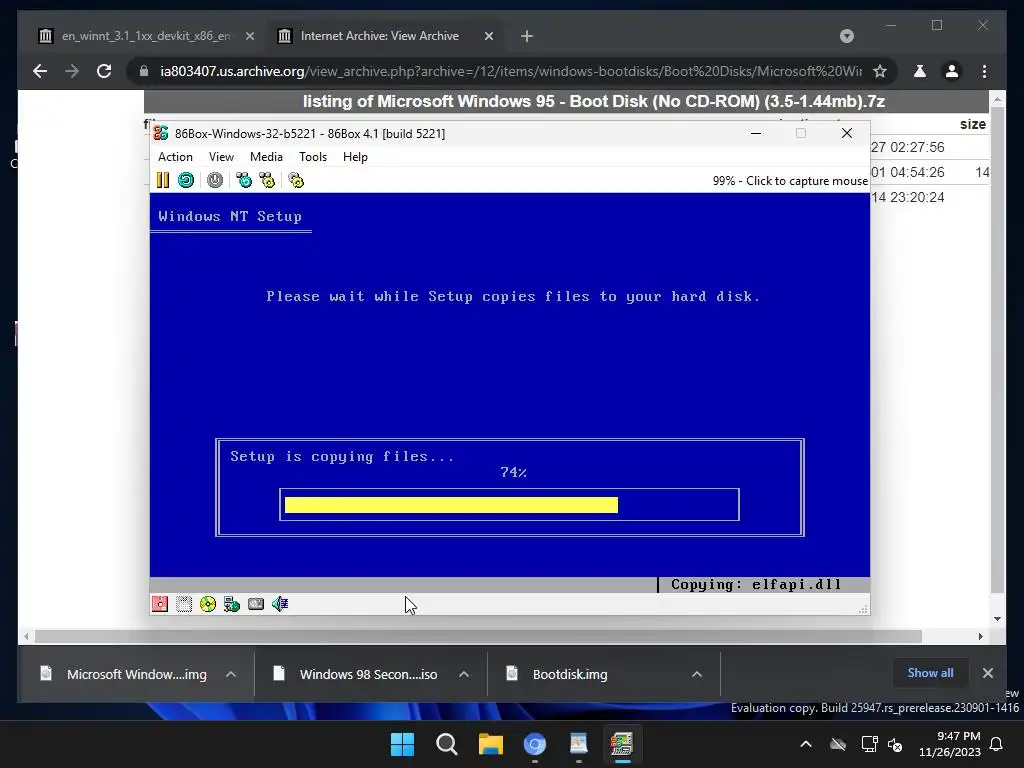
Task: Open the 86Box app logo icon in title bar
Action: pyautogui.click(x=161, y=133)
